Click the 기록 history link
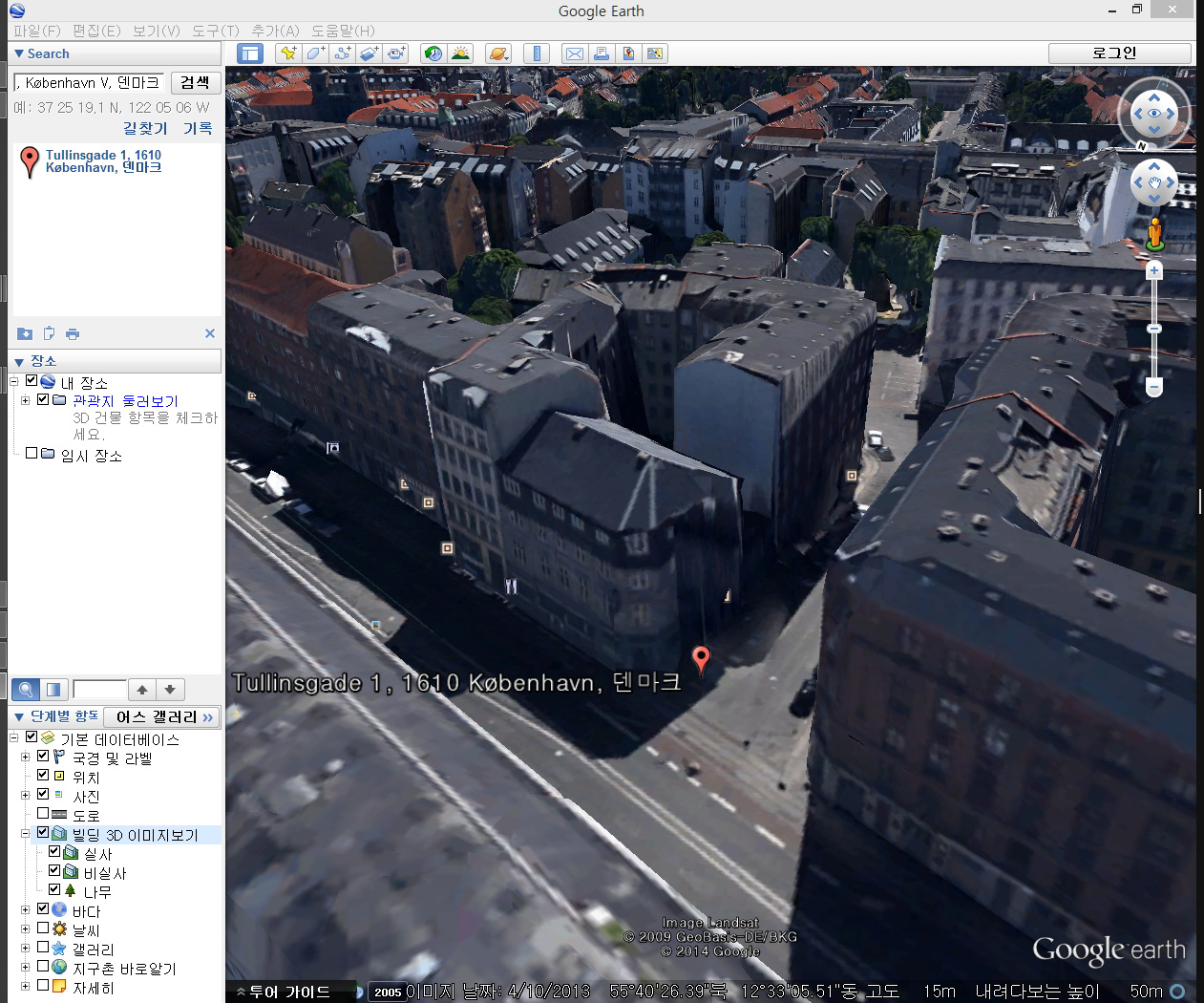This screenshot has height=1003, width=1204. click(198, 128)
